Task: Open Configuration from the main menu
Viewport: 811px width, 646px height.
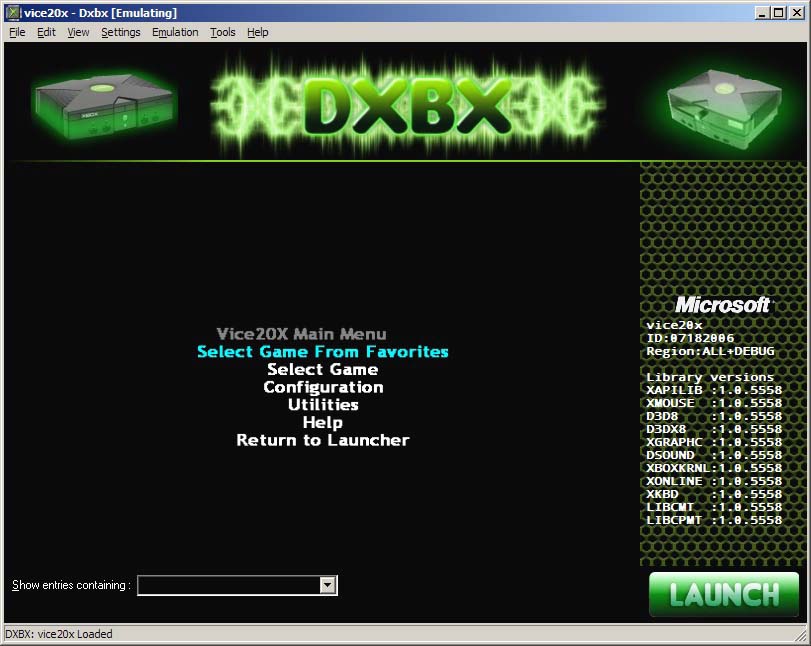Action: 322,387
